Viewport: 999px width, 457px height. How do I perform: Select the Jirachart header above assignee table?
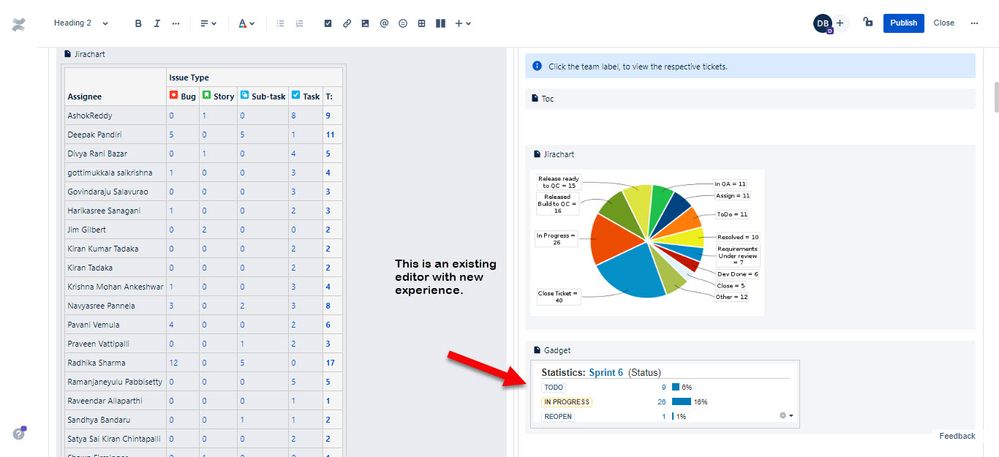[85, 54]
